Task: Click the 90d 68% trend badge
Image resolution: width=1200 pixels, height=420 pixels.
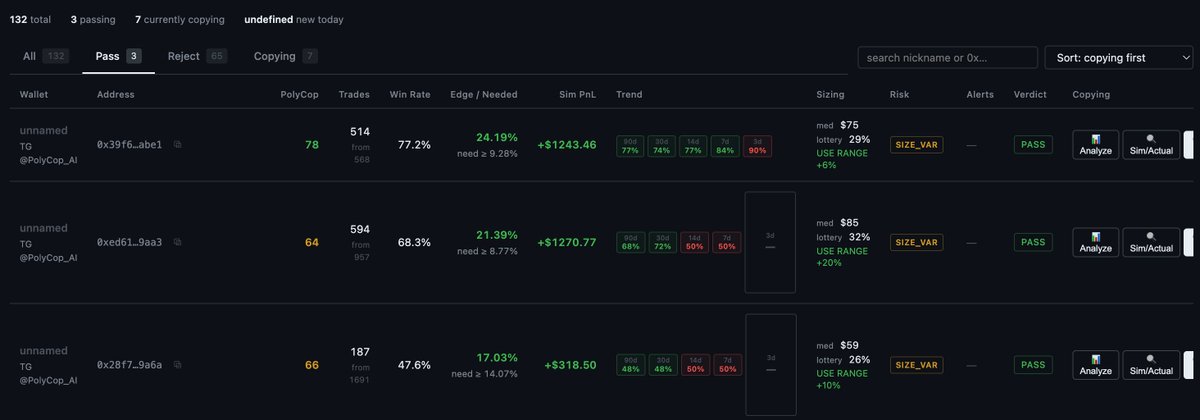Action: [x=631, y=242]
